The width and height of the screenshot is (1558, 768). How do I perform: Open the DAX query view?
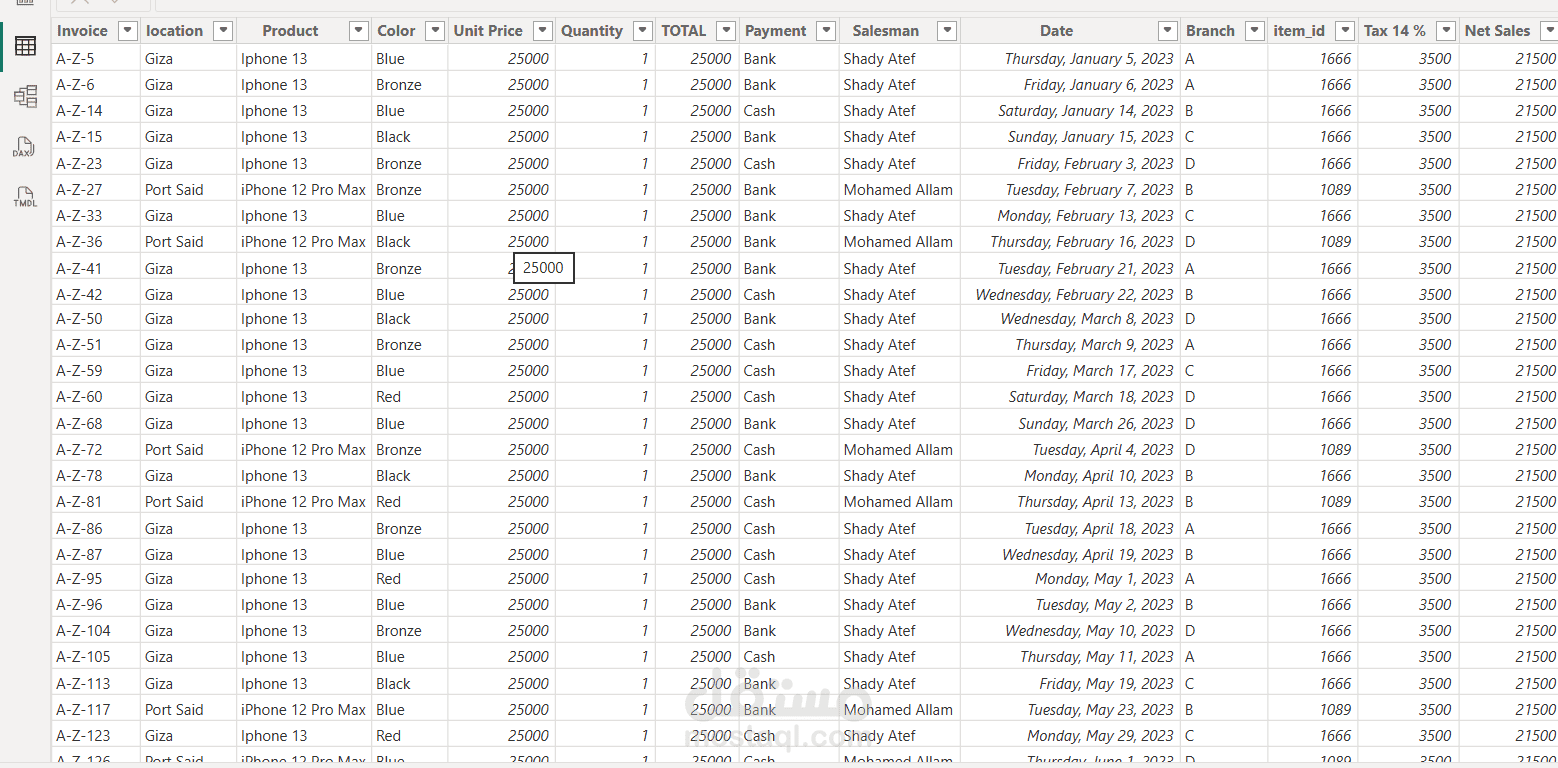click(25, 148)
